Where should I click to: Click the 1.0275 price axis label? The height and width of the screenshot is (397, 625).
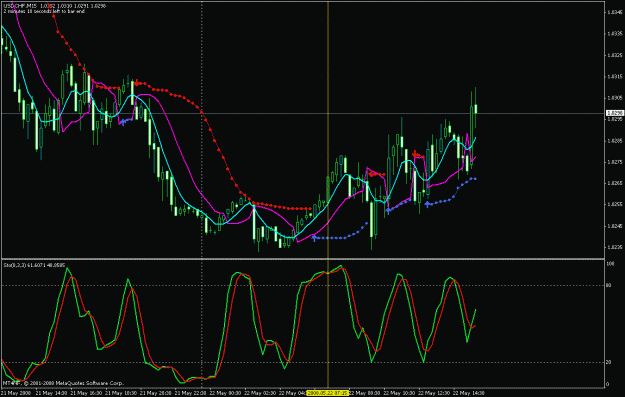(614, 162)
